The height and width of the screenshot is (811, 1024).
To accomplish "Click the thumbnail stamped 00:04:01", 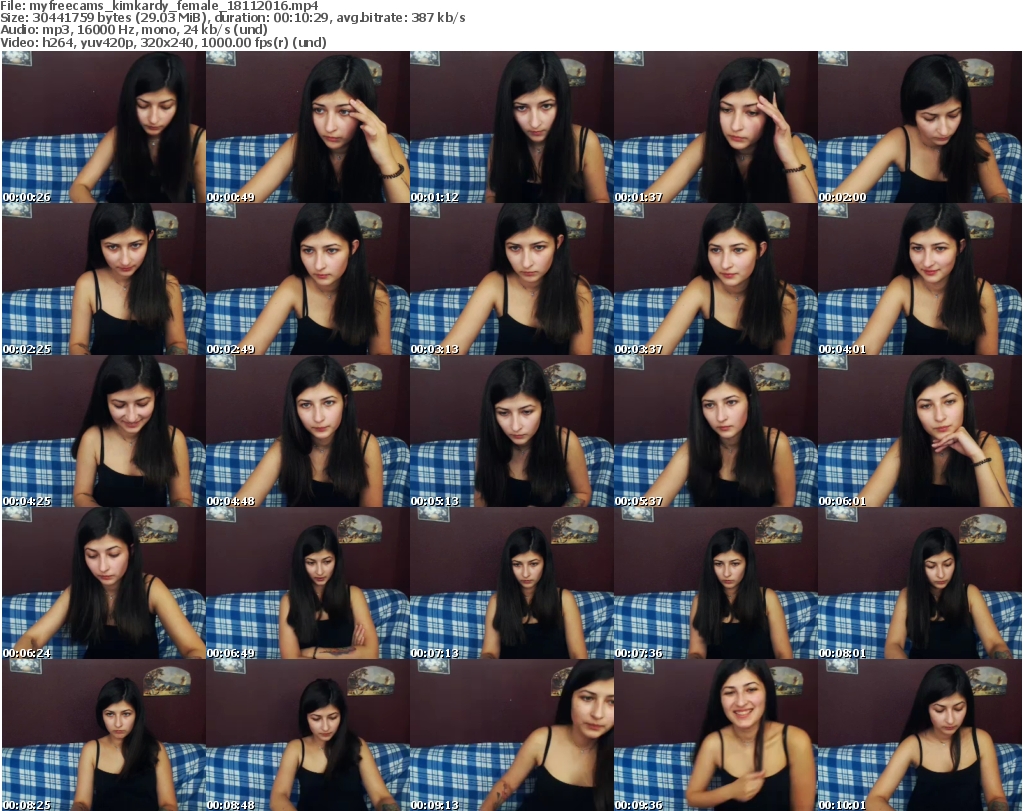I will pos(920,279).
